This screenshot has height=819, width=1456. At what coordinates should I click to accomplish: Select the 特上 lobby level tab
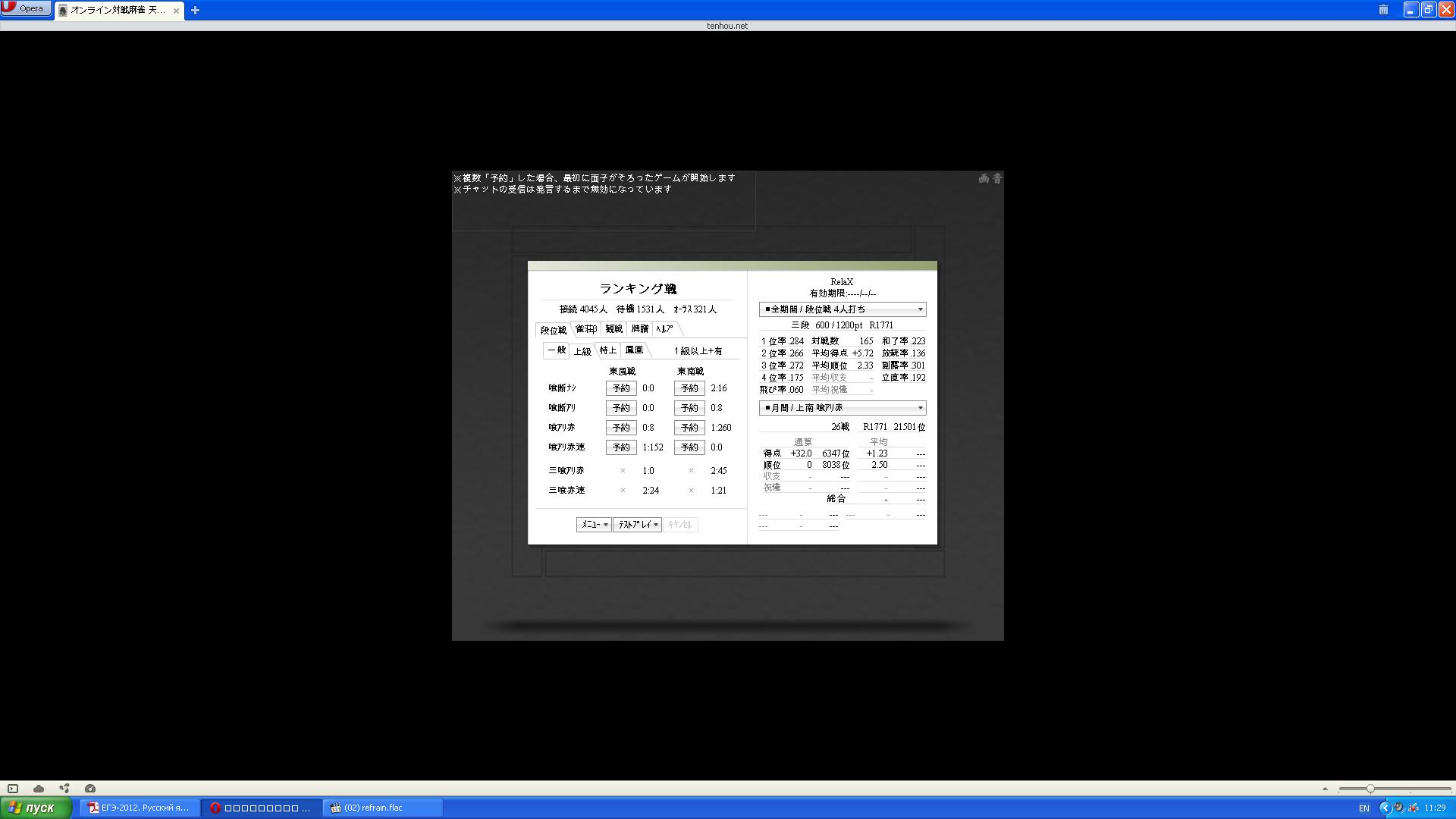pyautogui.click(x=608, y=350)
